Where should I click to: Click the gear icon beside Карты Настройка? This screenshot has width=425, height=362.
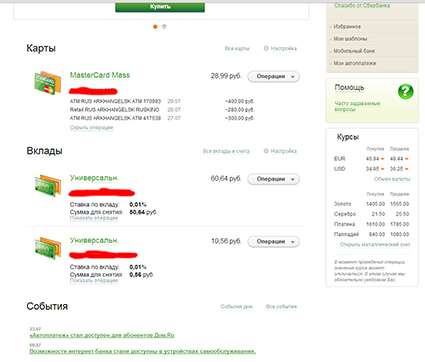[266, 48]
